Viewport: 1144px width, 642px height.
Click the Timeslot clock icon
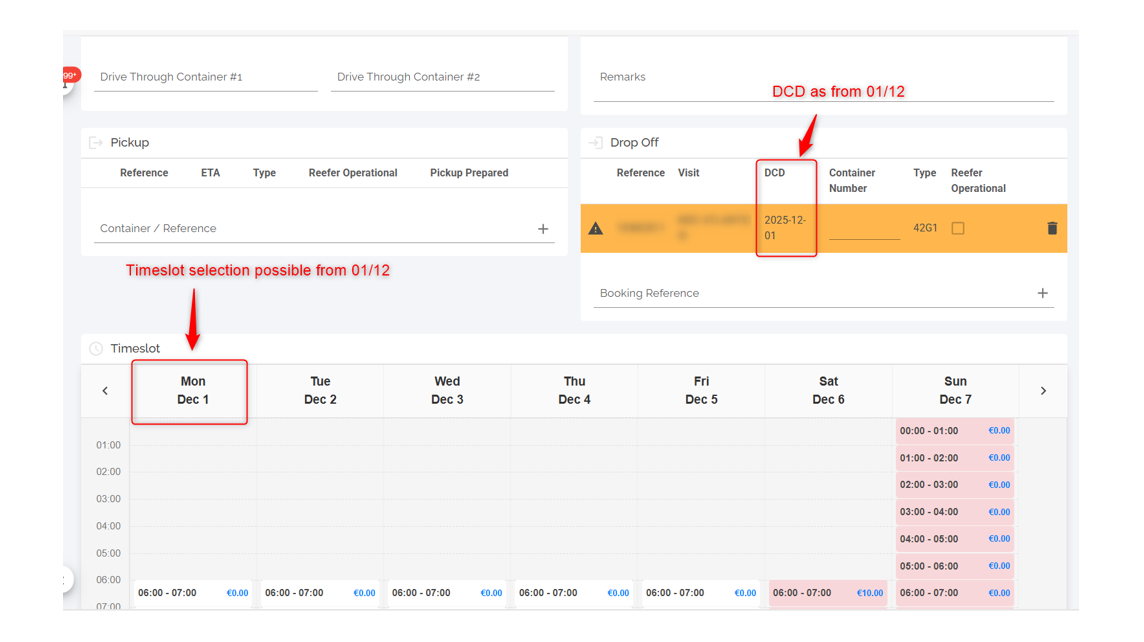[96, 348]
